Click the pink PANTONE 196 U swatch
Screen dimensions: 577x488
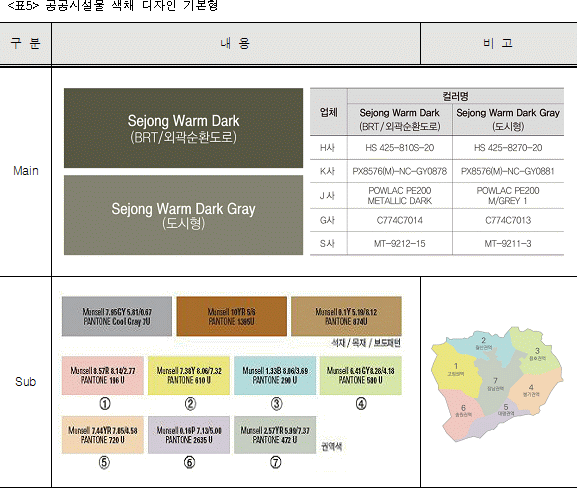[x=103, y=375]
